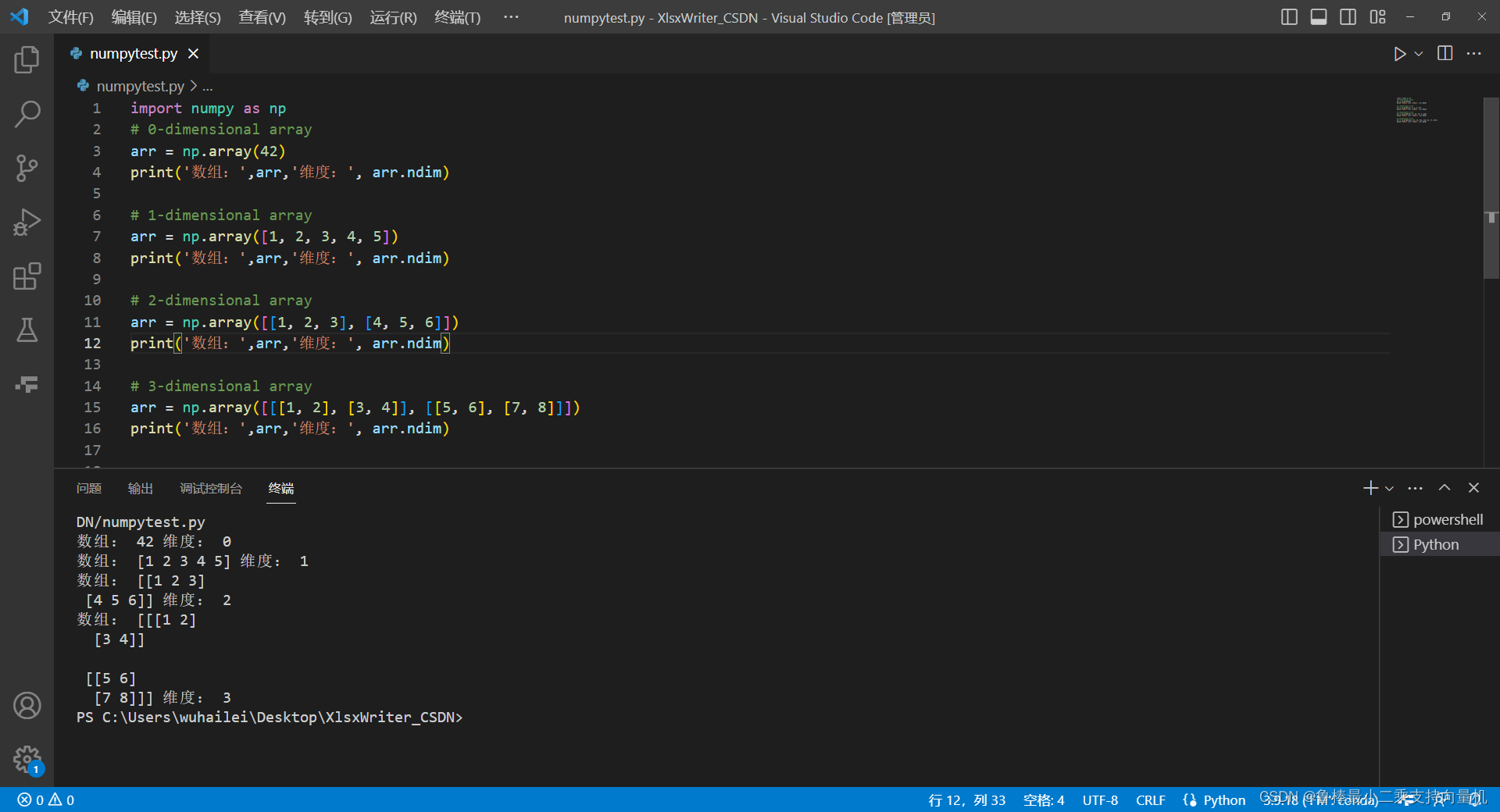Open the Run and Debug view

pos(27,223)
